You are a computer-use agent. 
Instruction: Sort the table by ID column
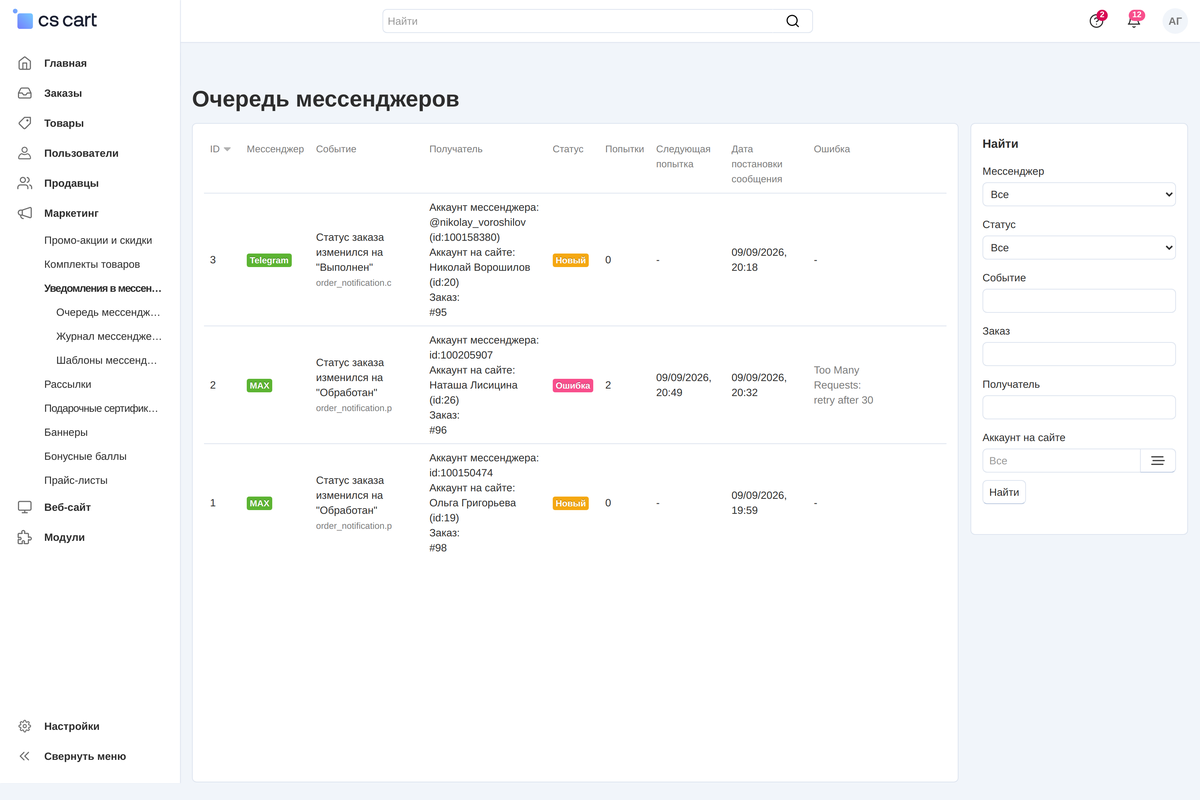220,149
